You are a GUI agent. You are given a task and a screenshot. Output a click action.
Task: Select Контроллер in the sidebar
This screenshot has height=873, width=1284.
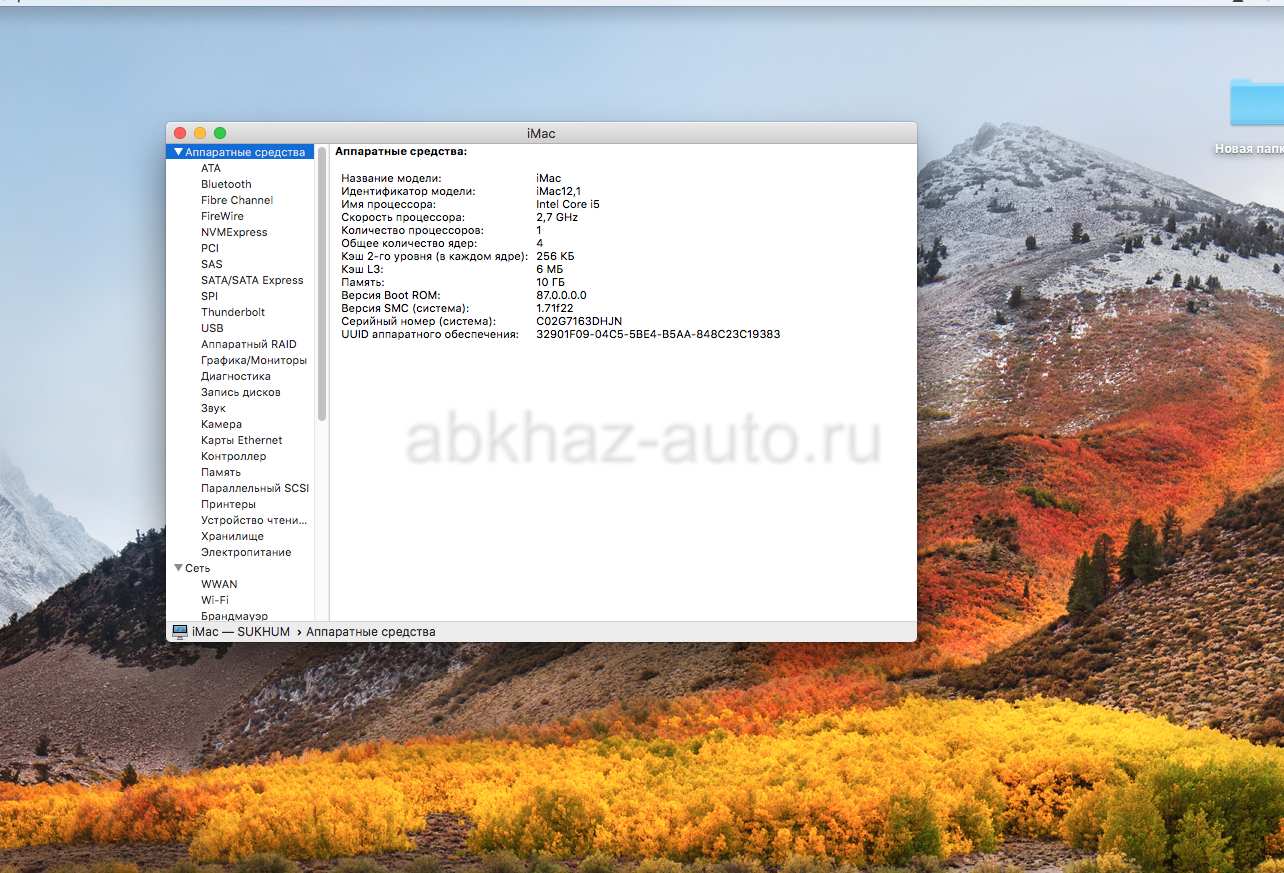234,456
